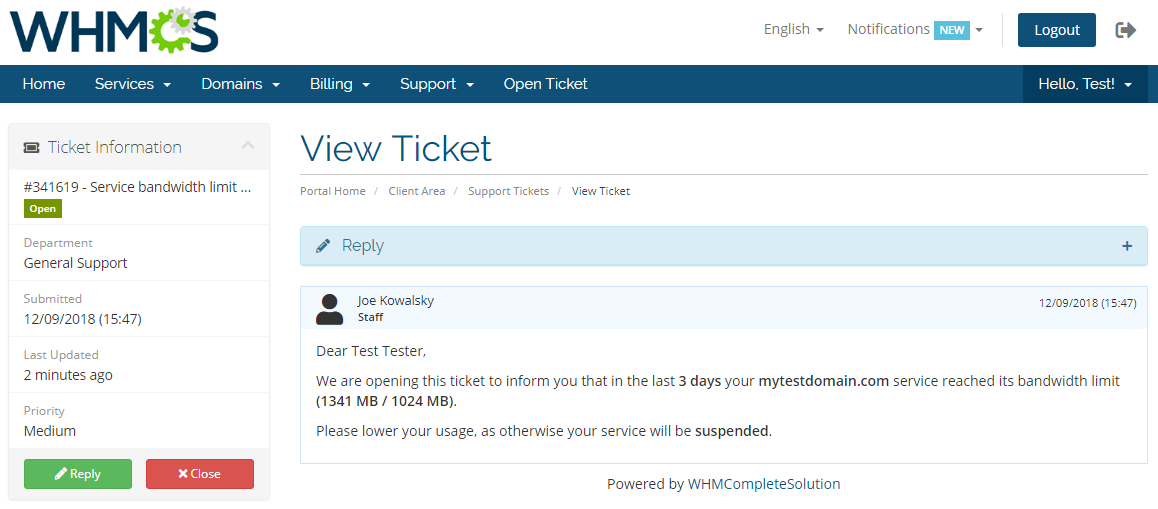Image resolution: width=1158 pixels, height=509 pixels.
Task: Expand reply form with plus icon
Action: [x=1127, y=246]
